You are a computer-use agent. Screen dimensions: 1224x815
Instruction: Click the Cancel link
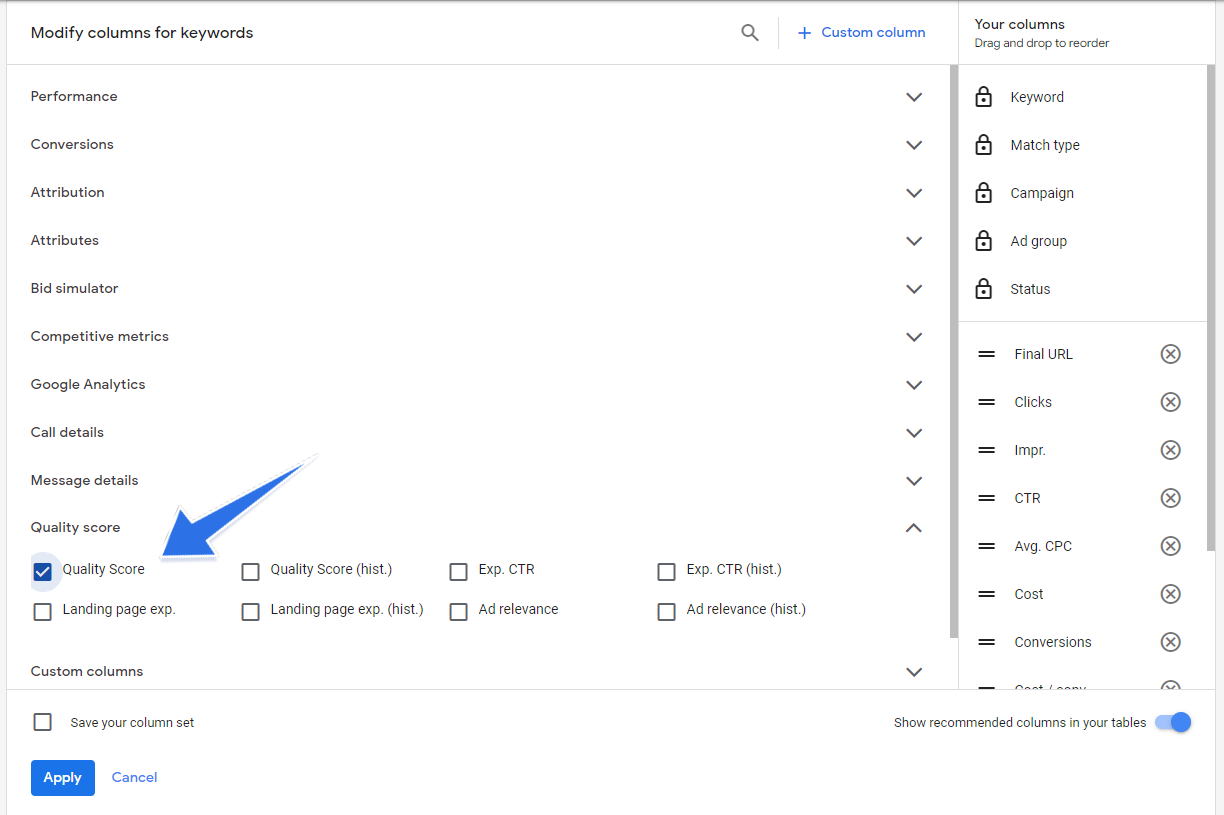[x=134, y=778]
